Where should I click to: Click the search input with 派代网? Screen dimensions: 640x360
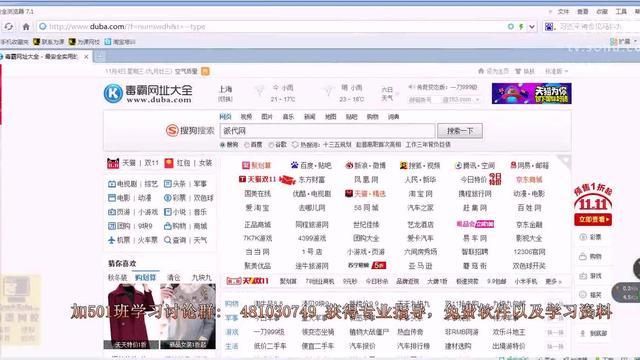coord(327,131)
